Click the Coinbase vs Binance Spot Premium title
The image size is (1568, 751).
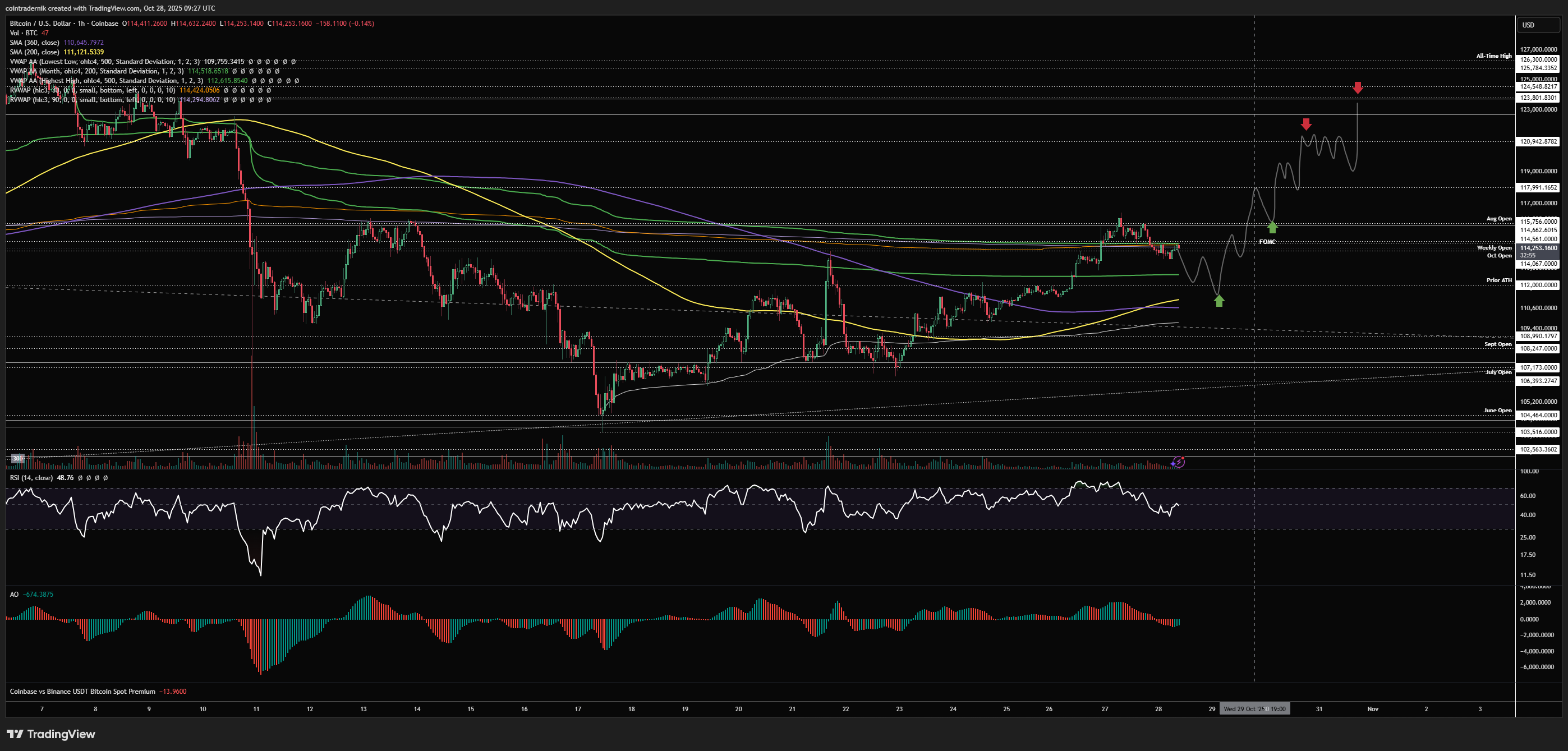82,692
